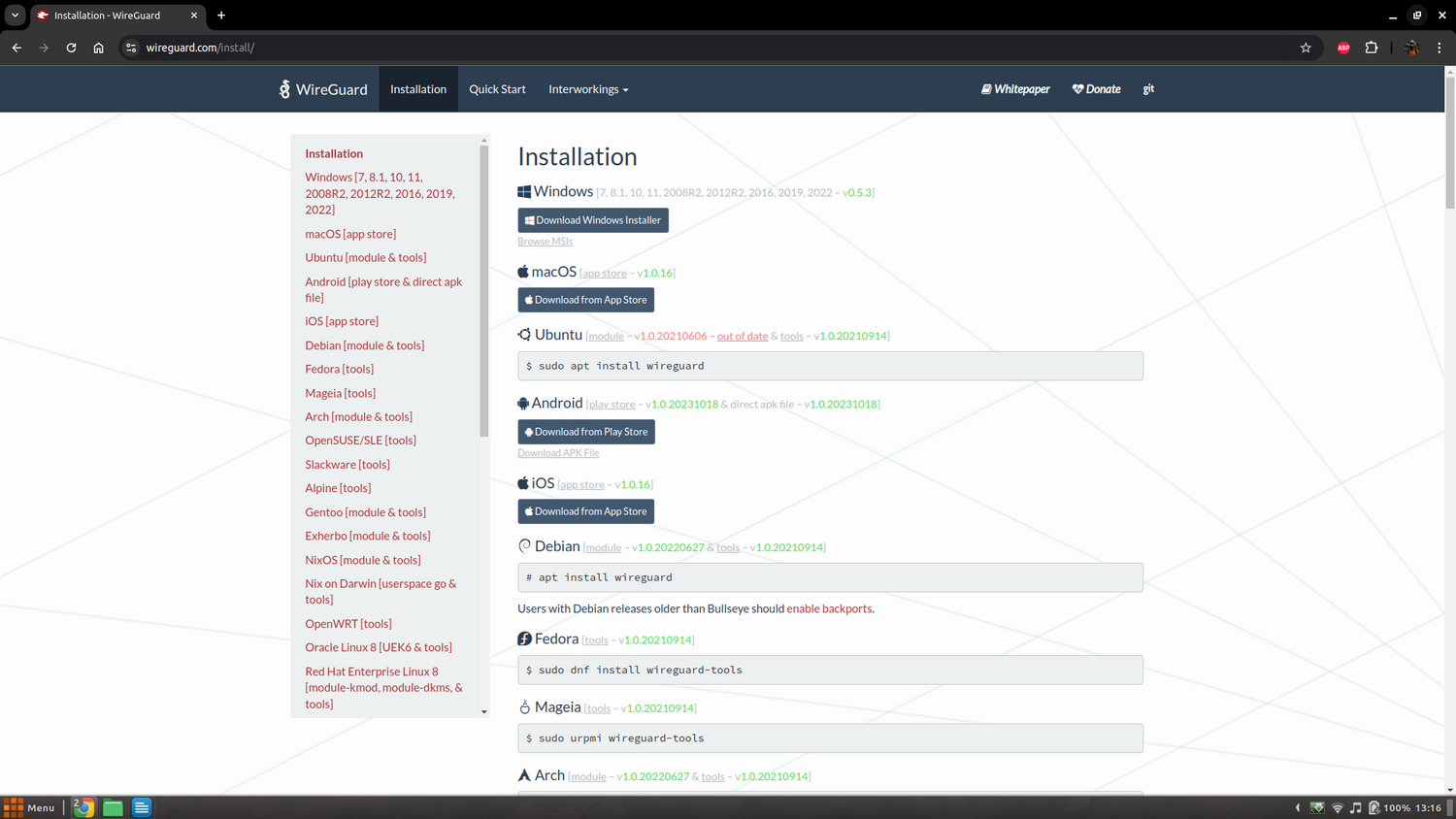
Task: Select sidebar Debian [module & tools] entry
Action: (x=364, y=345)
